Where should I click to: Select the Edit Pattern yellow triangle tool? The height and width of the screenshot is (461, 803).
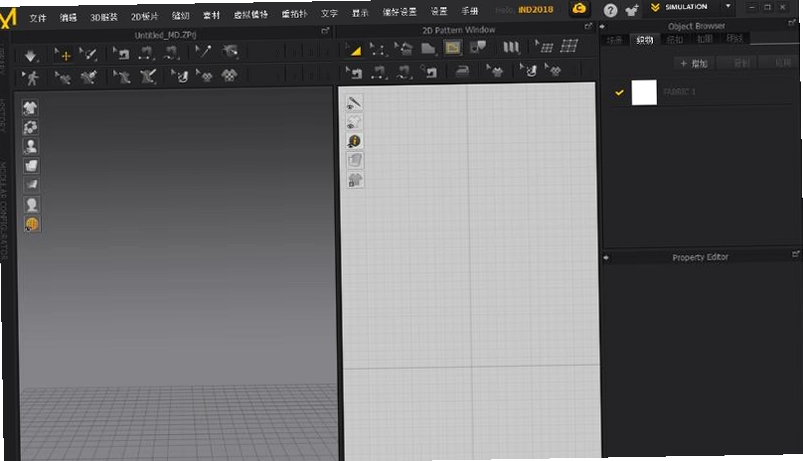pos(354,50)
